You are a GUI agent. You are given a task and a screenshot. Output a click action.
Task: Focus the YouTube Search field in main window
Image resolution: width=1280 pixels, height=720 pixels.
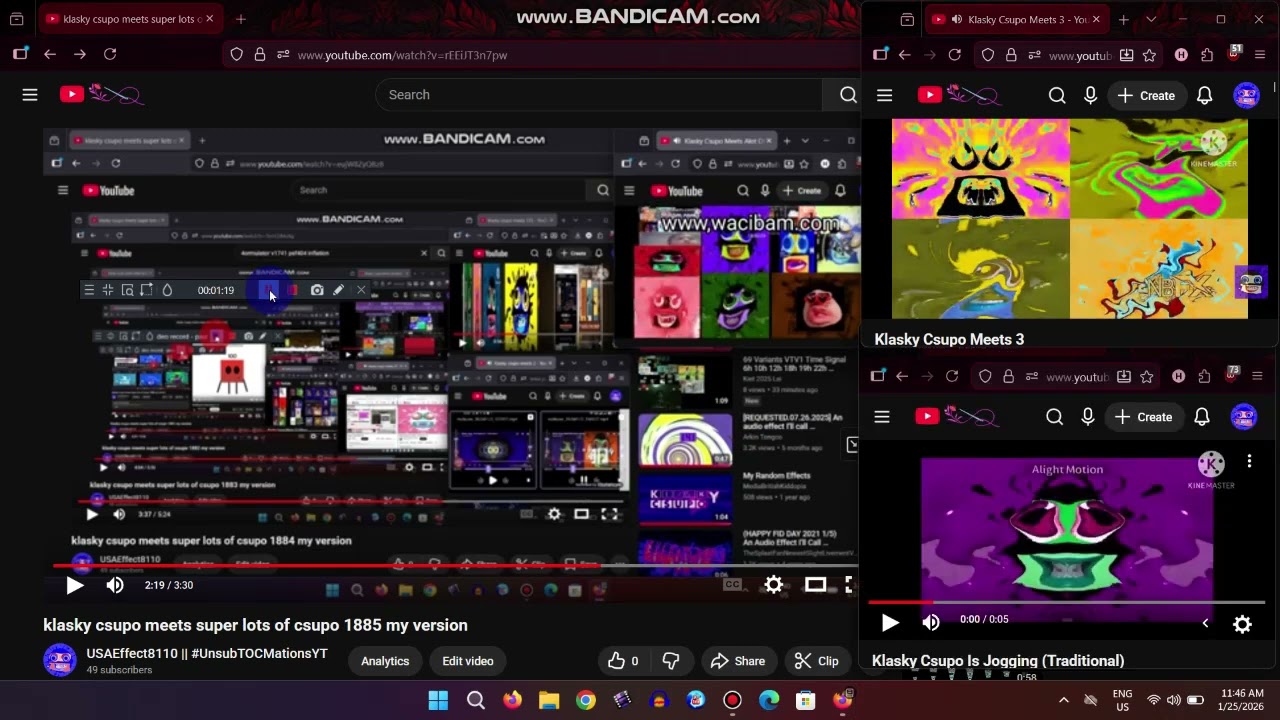(x=599, y=95)
